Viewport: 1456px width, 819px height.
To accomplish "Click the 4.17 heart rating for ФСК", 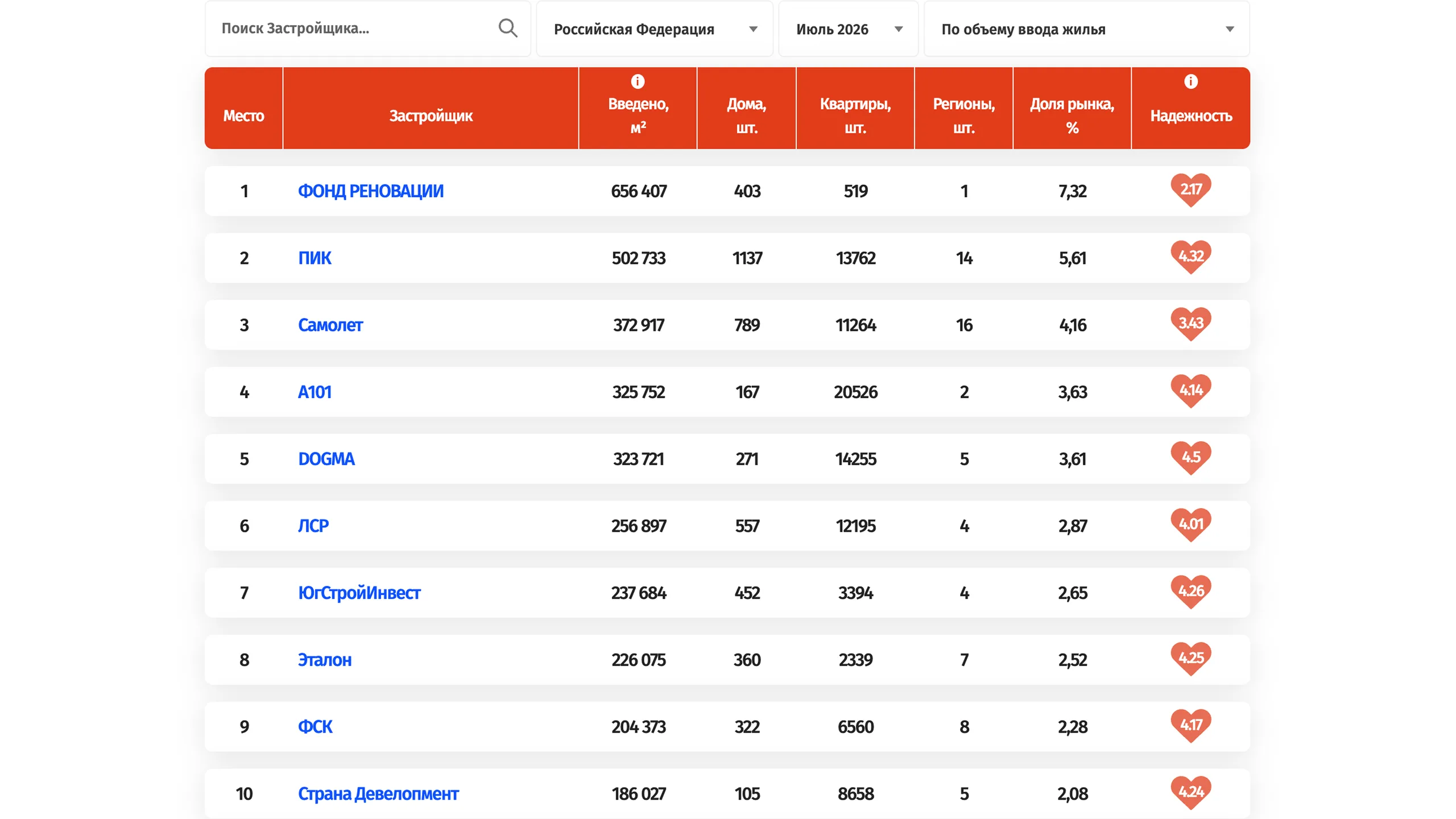I will [1190, 726].
